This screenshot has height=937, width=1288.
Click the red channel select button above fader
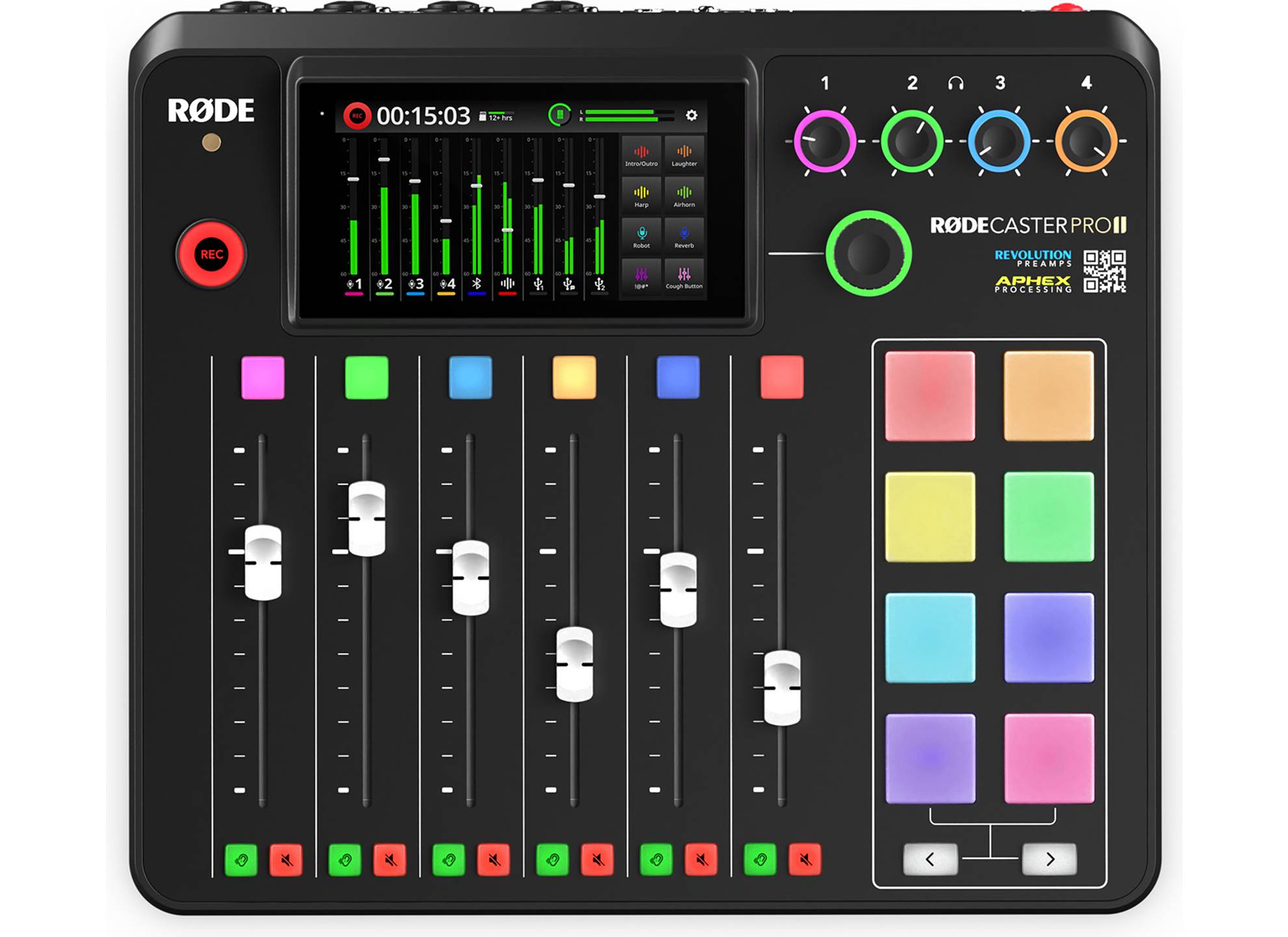coord(782,377)
